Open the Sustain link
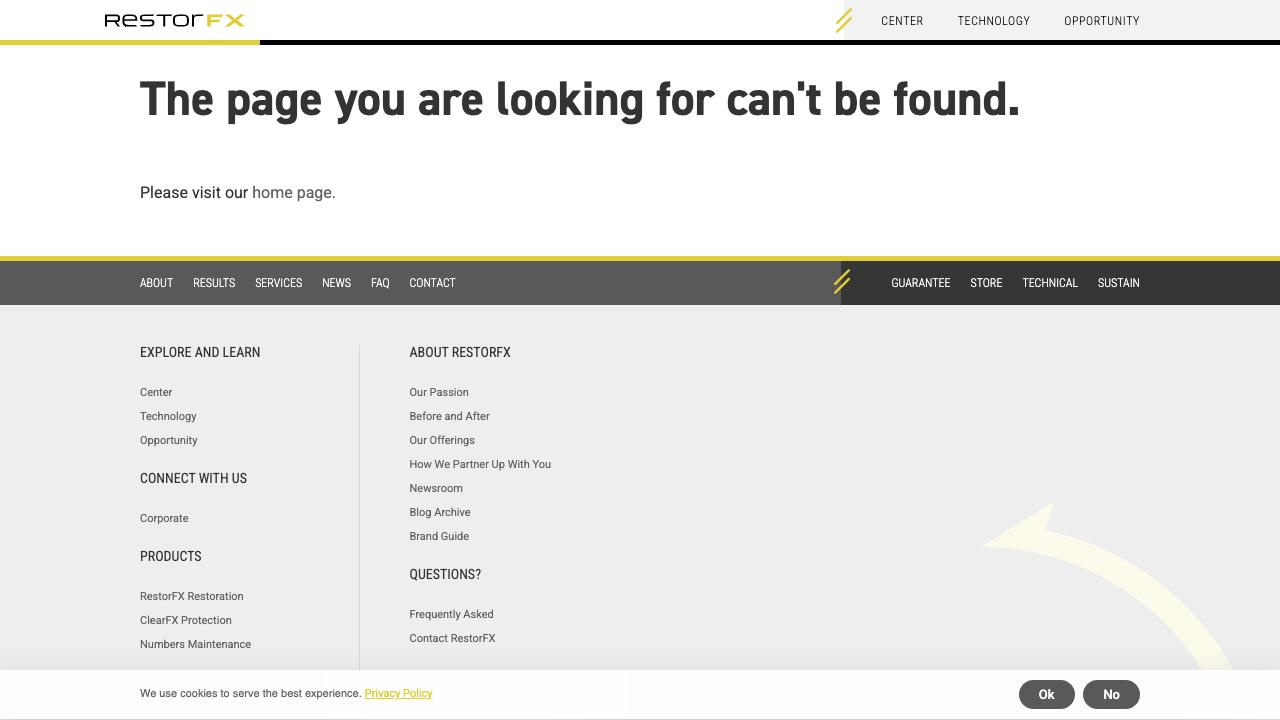Screen dimensions: 1280x720 (1118, 283)
